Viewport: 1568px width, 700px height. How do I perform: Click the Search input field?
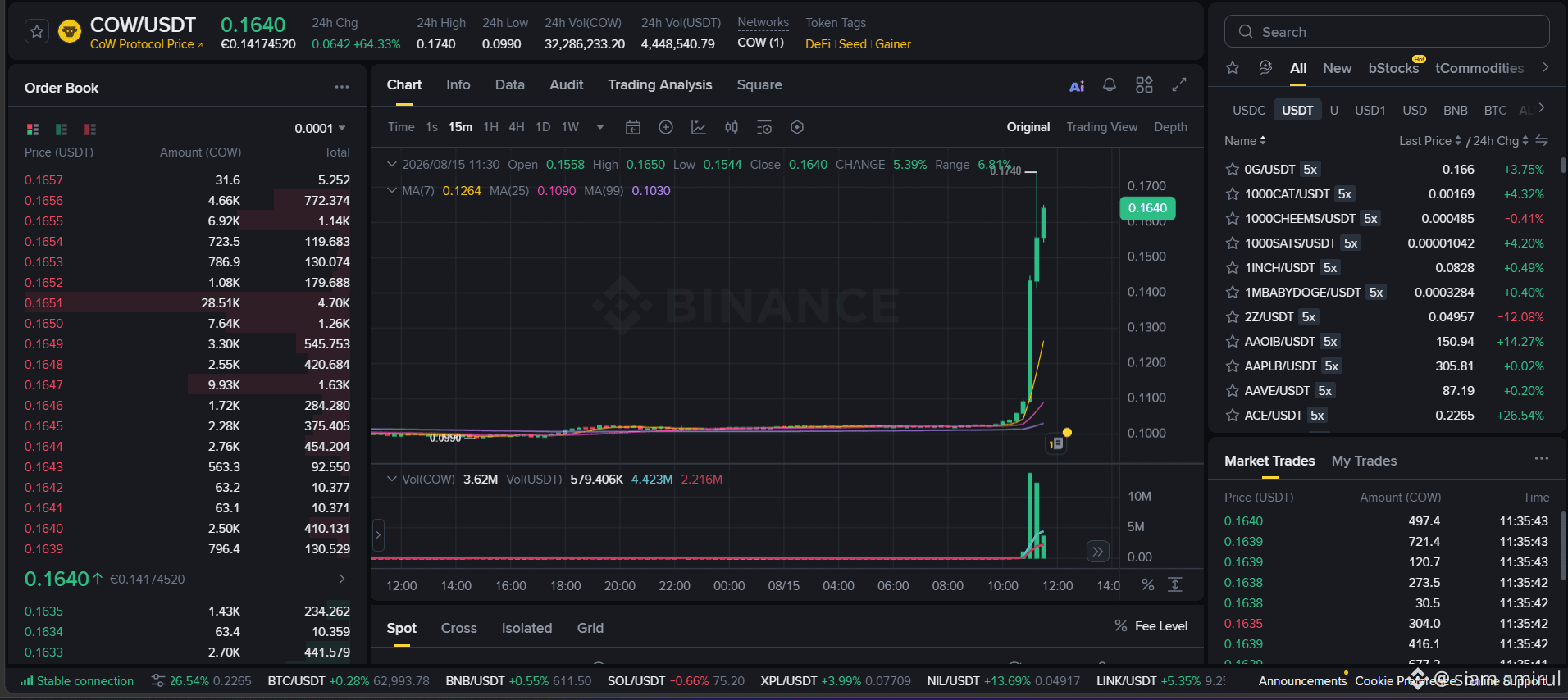pyautogui.click(x=1387, y=32)
